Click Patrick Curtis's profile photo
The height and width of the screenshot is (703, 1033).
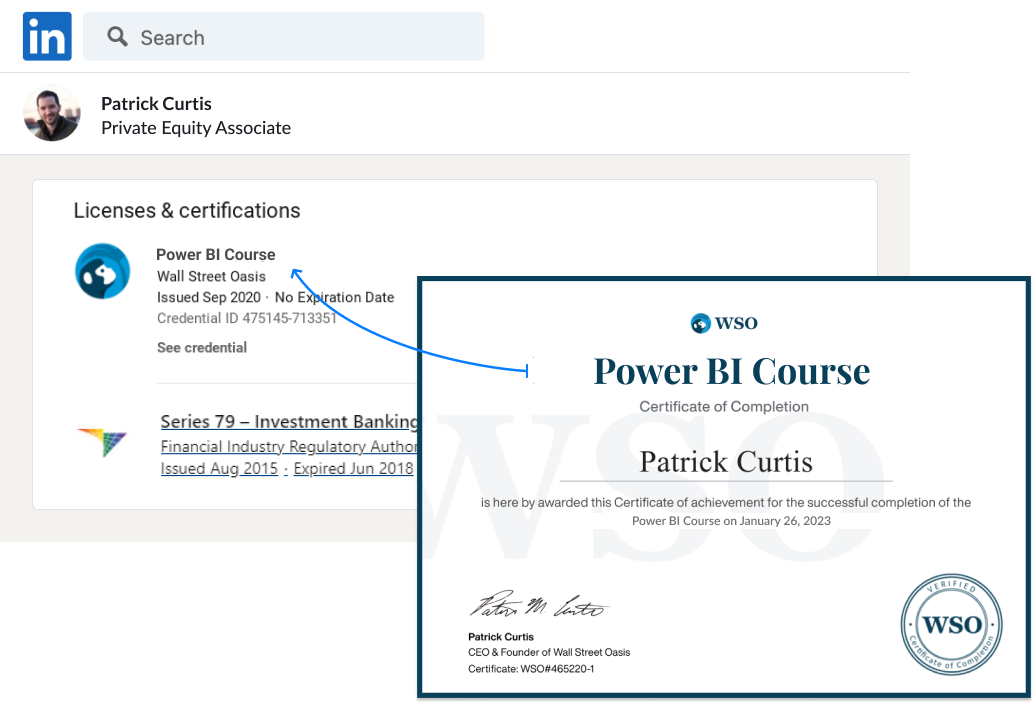51,113
